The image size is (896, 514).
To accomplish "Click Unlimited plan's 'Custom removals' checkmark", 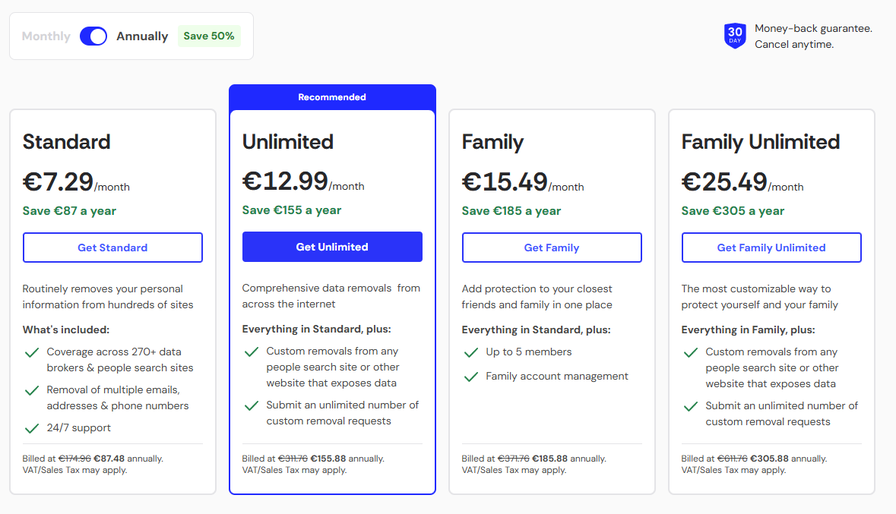I will click(252, 352).
